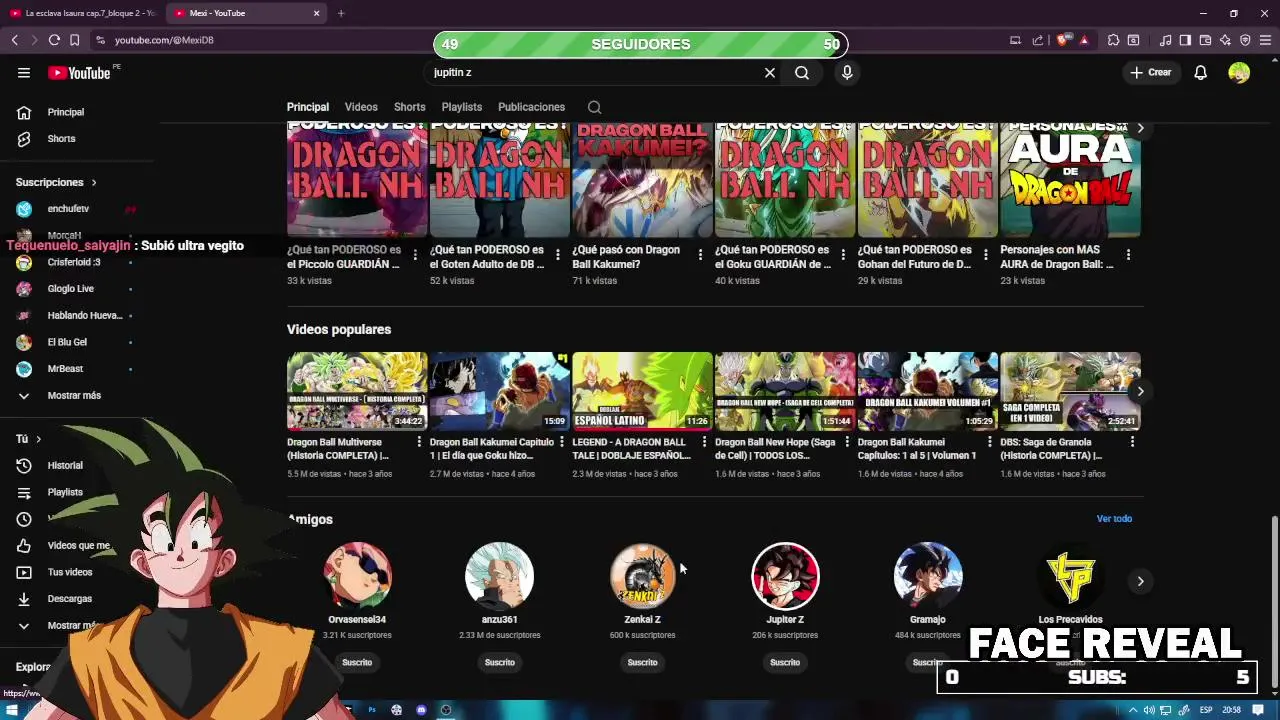Open the Publicaciones tab
This screenshot has height=720, width=1280.
(531, 107)
